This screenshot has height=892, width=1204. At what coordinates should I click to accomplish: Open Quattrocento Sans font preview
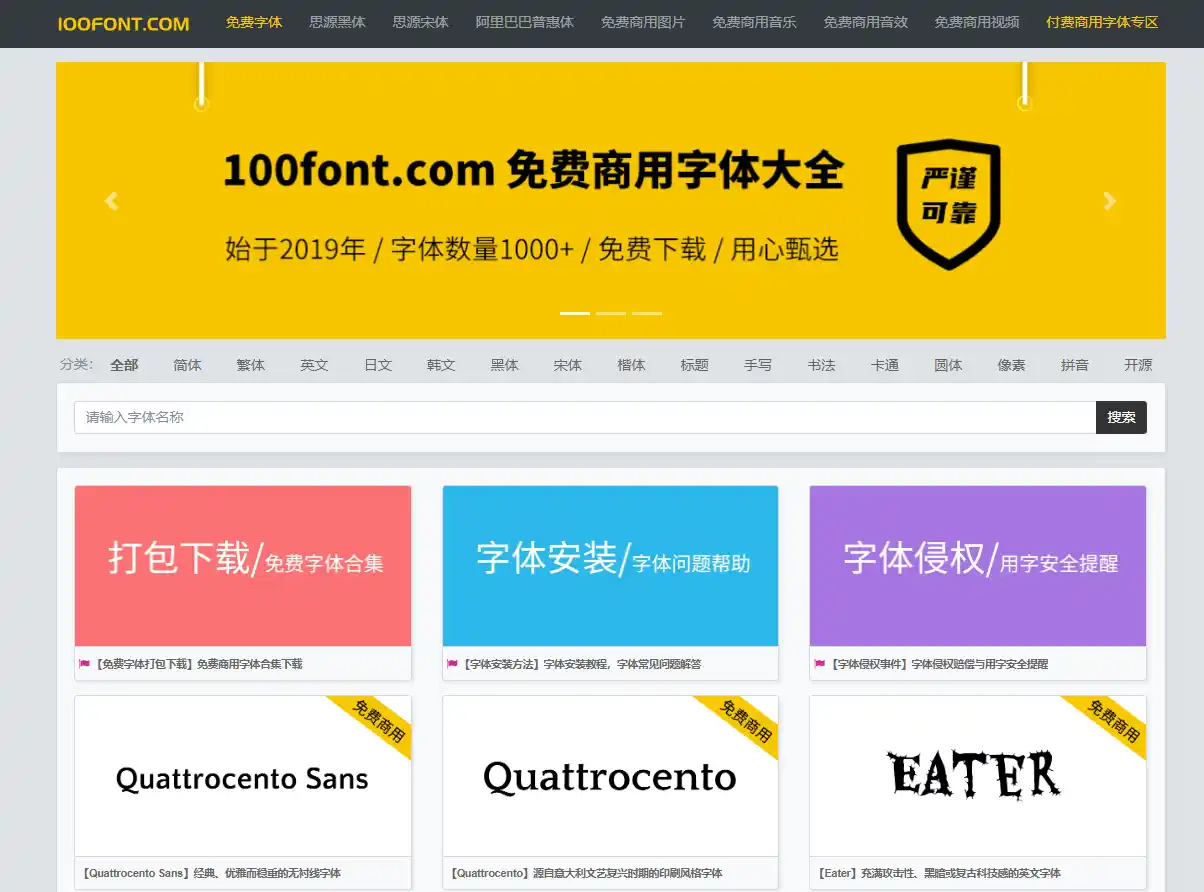243,776
